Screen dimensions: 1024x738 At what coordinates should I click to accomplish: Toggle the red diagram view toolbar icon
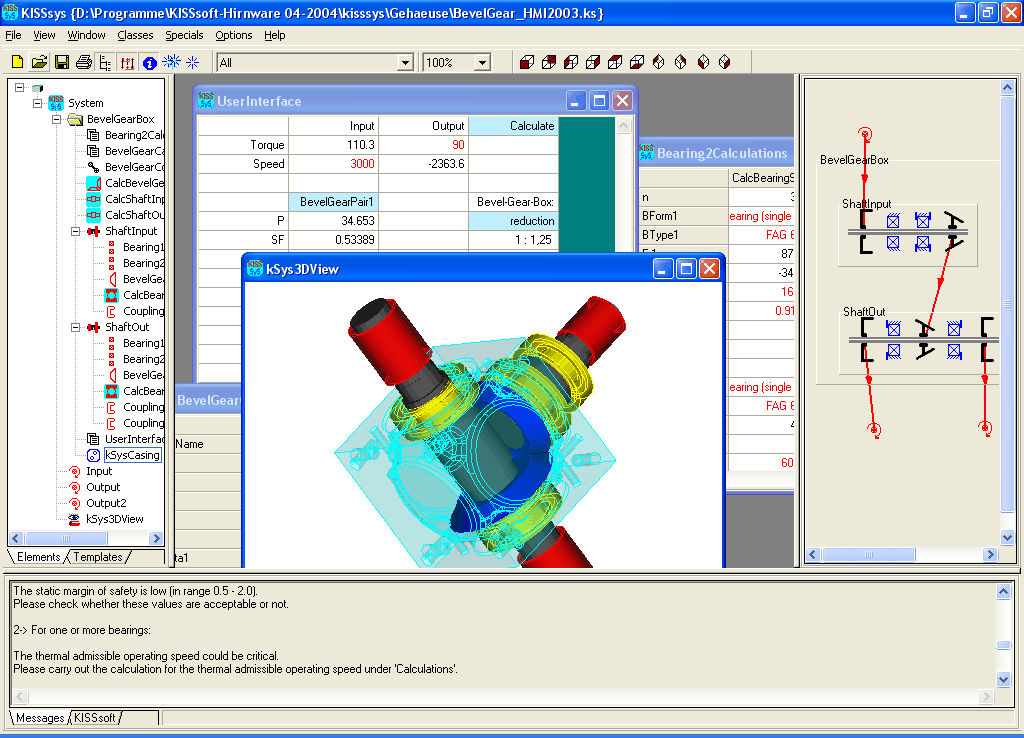(x=127, y=63)
